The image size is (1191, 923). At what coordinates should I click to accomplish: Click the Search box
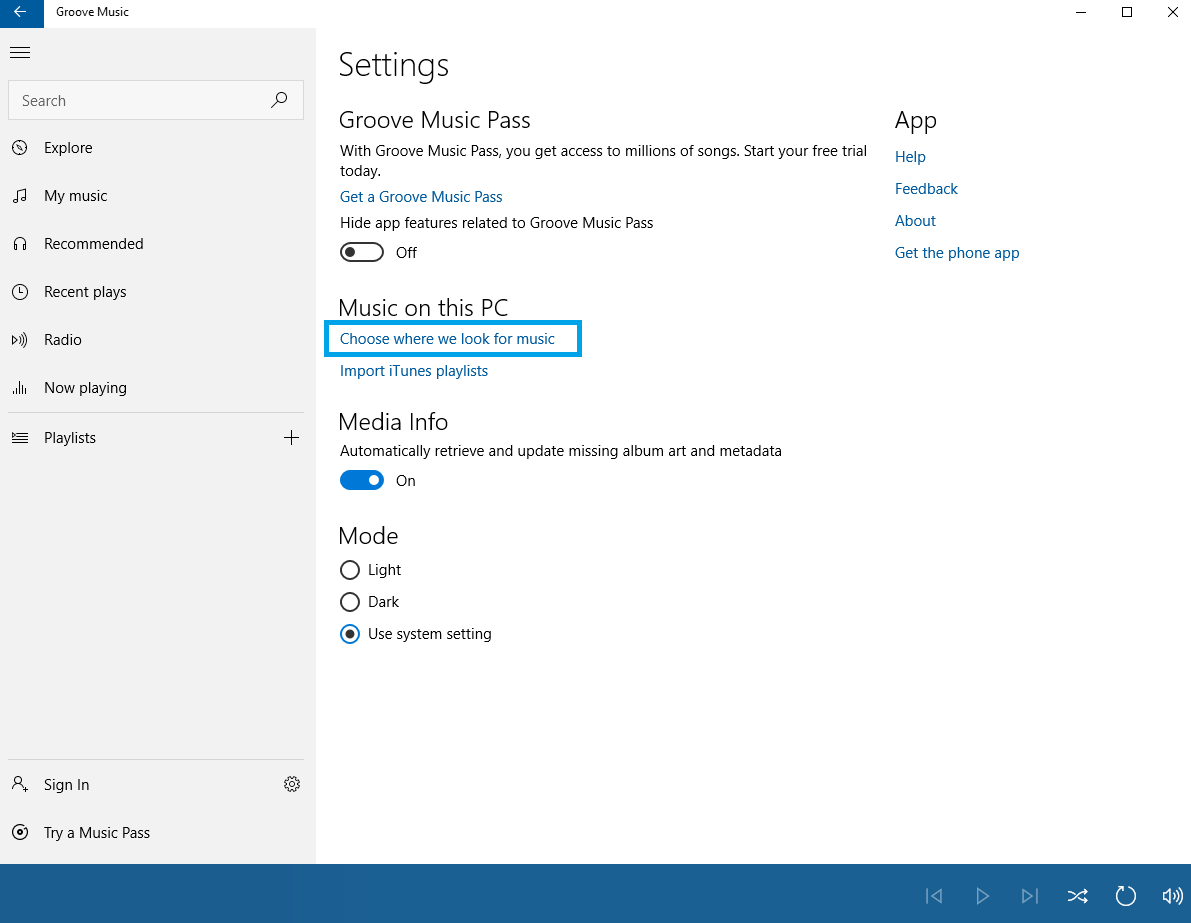(140, 100)
